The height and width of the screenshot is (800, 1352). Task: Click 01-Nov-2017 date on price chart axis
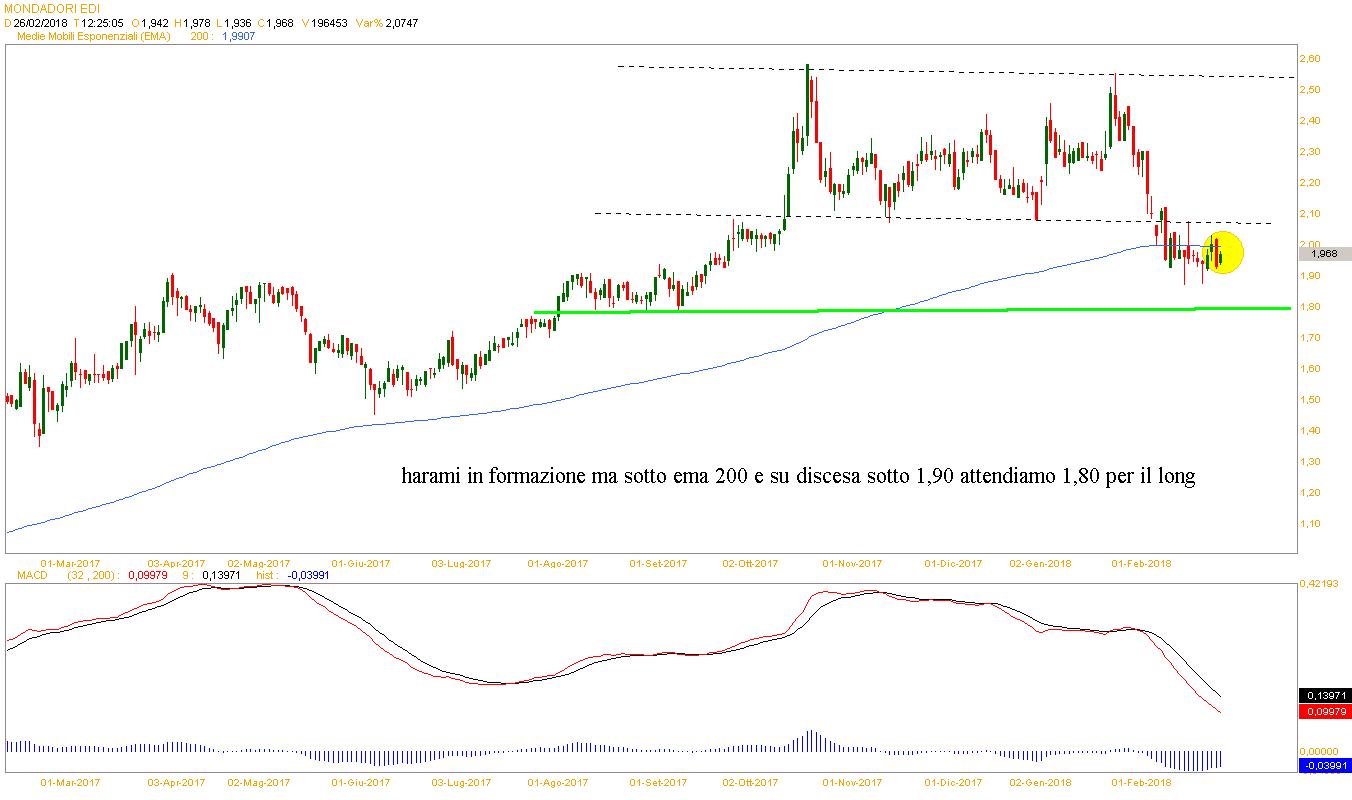pyautogui.click(x=852, y=564)
